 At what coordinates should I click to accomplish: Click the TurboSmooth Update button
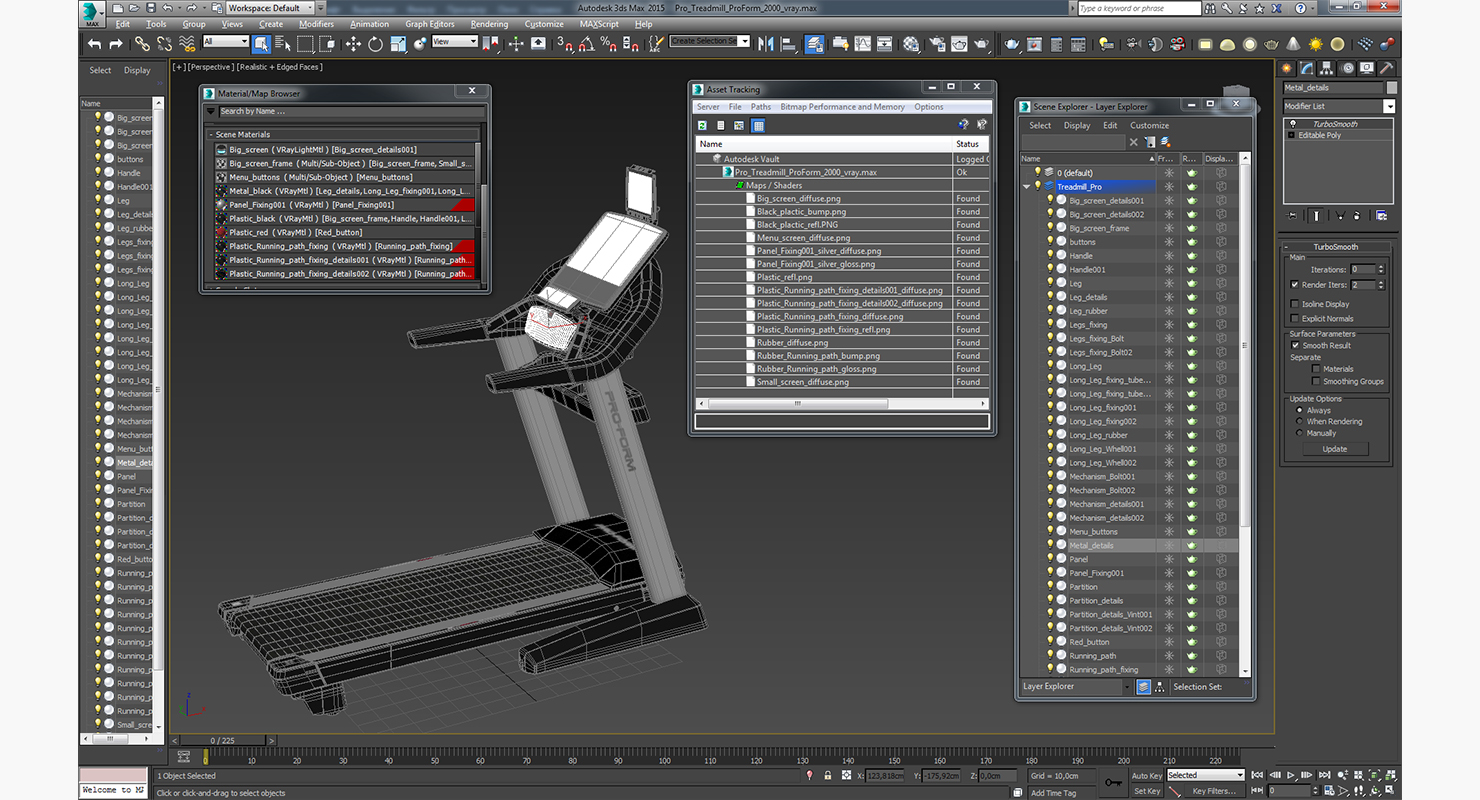(1335, 449)
